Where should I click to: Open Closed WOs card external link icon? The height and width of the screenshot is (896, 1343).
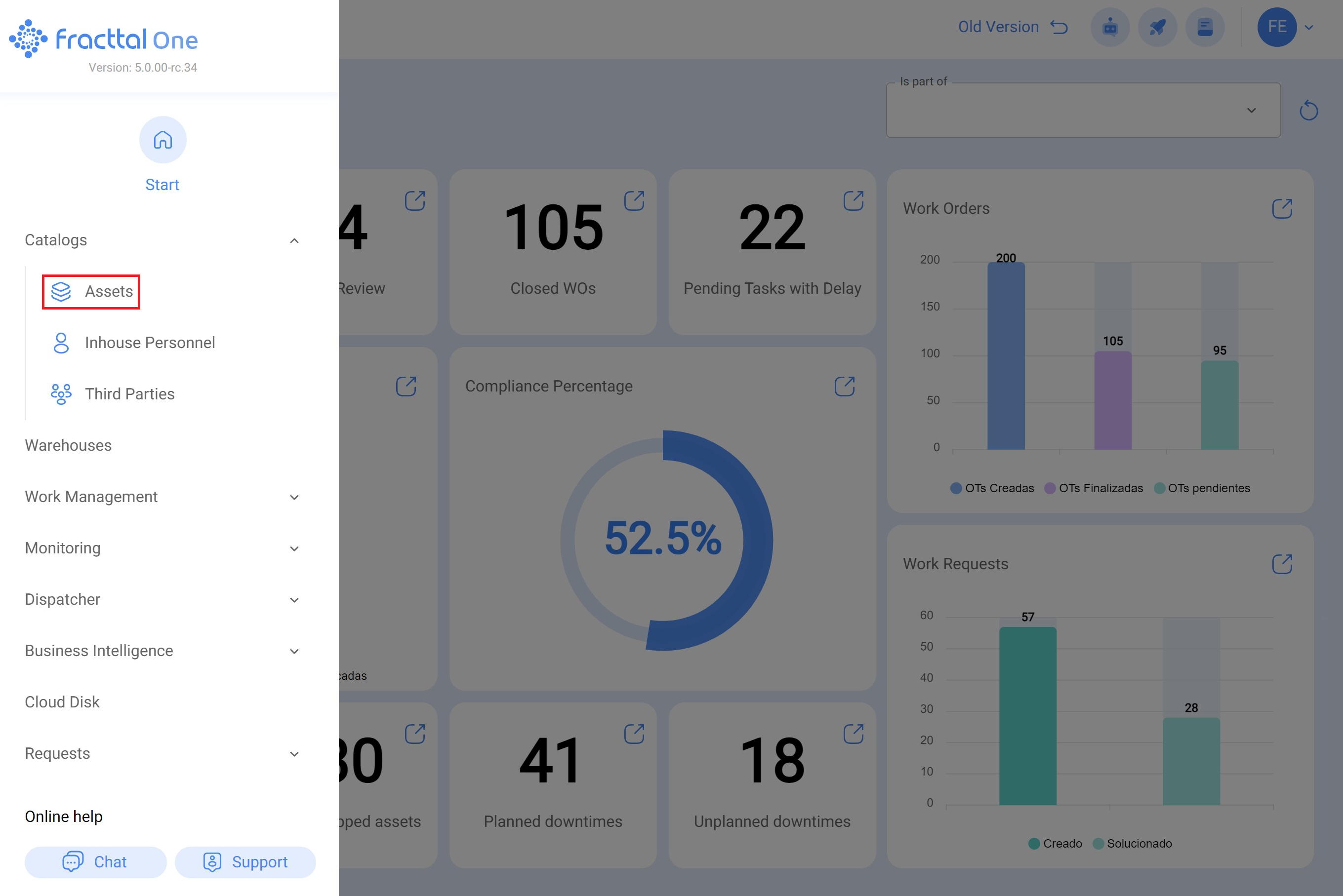pyautogui.click(x=634, y=200)
